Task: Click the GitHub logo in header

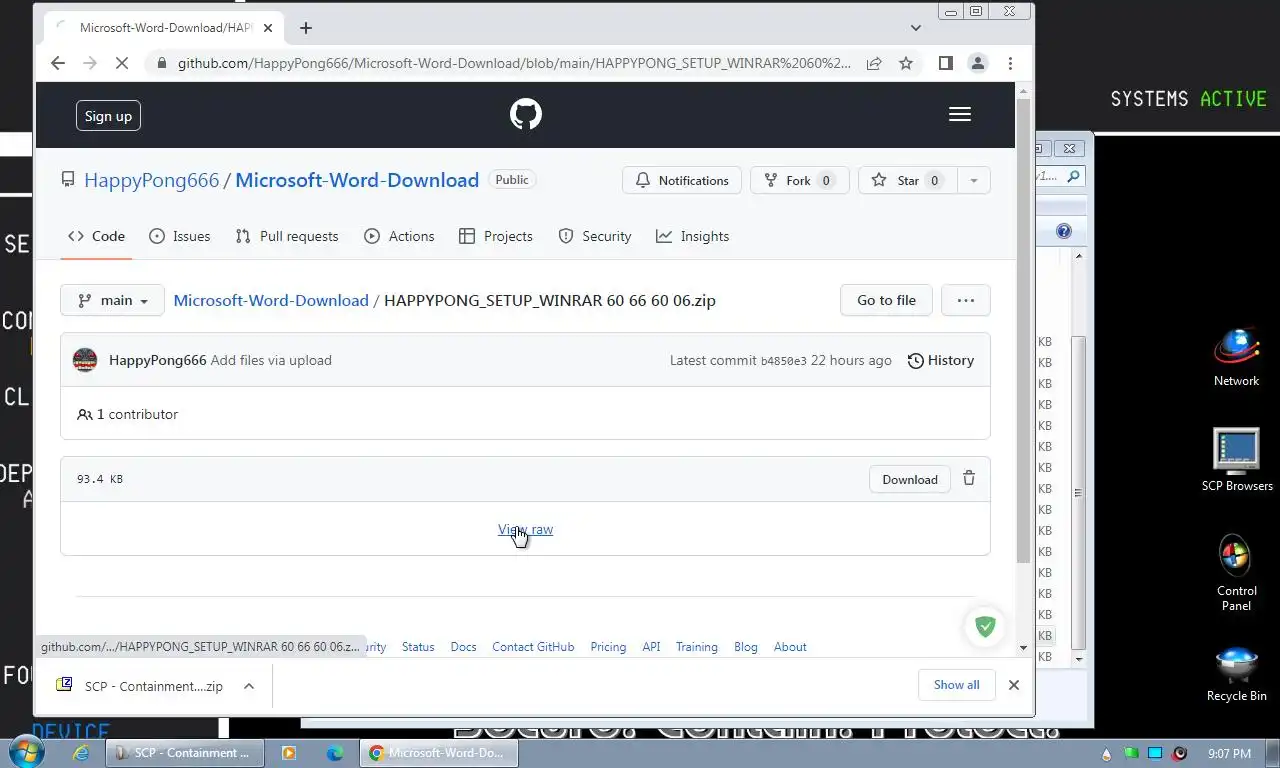Action: coord(525,114)
